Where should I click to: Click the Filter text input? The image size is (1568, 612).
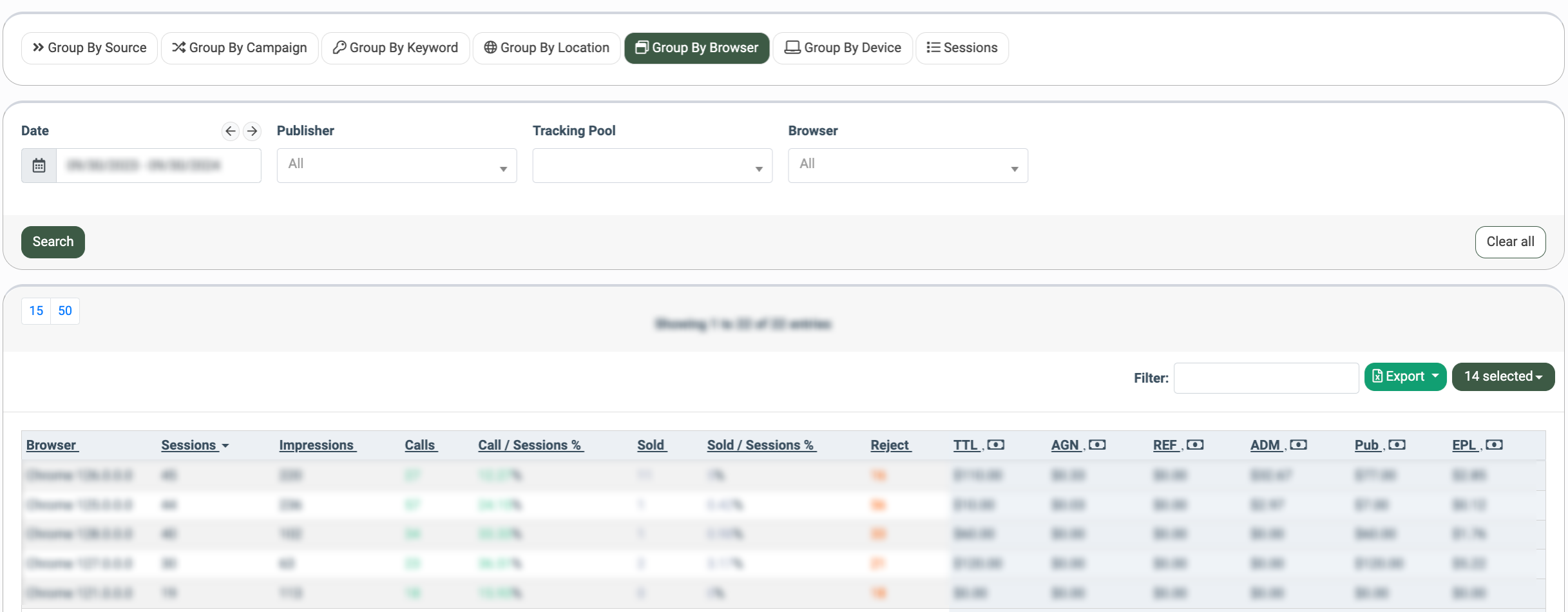pos(1265,378)
